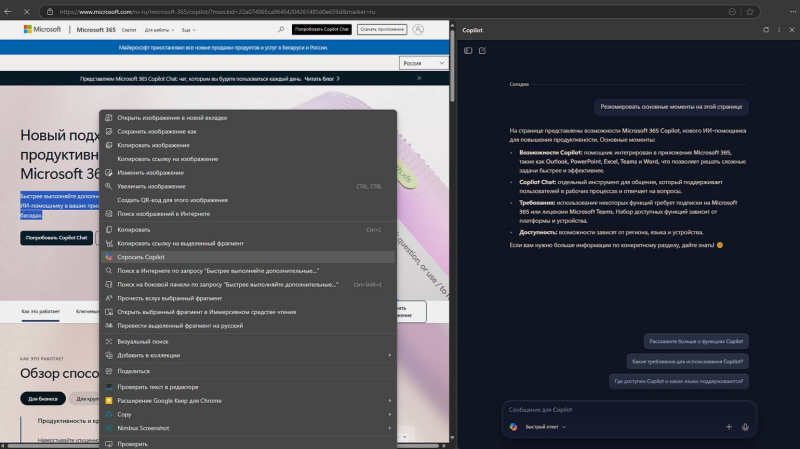Select suggestion Где доступен Copilot
Screen dimensions: 800x449
pyautogui.click(x=679, y=381)
